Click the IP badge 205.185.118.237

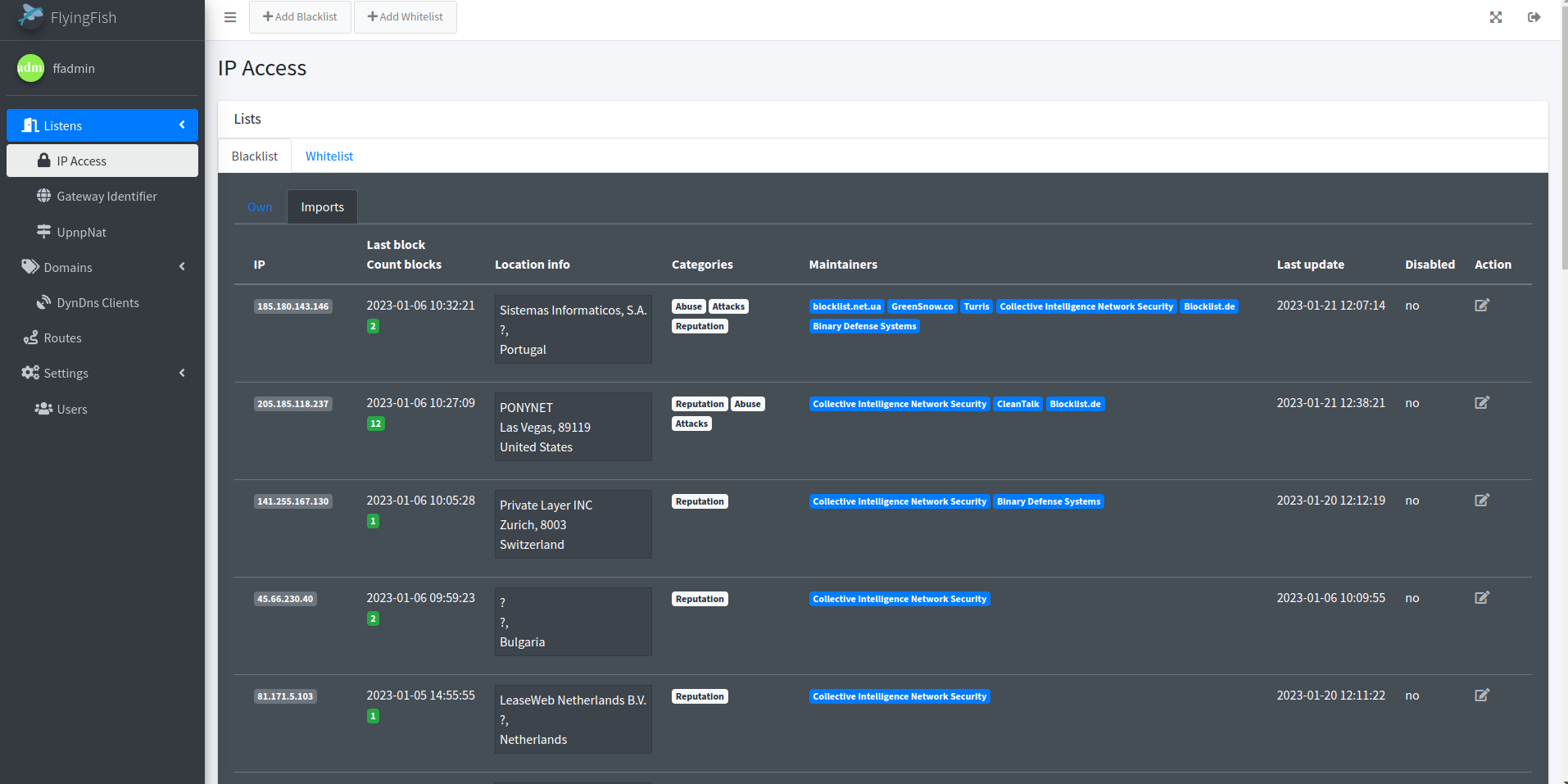[293, 404]
